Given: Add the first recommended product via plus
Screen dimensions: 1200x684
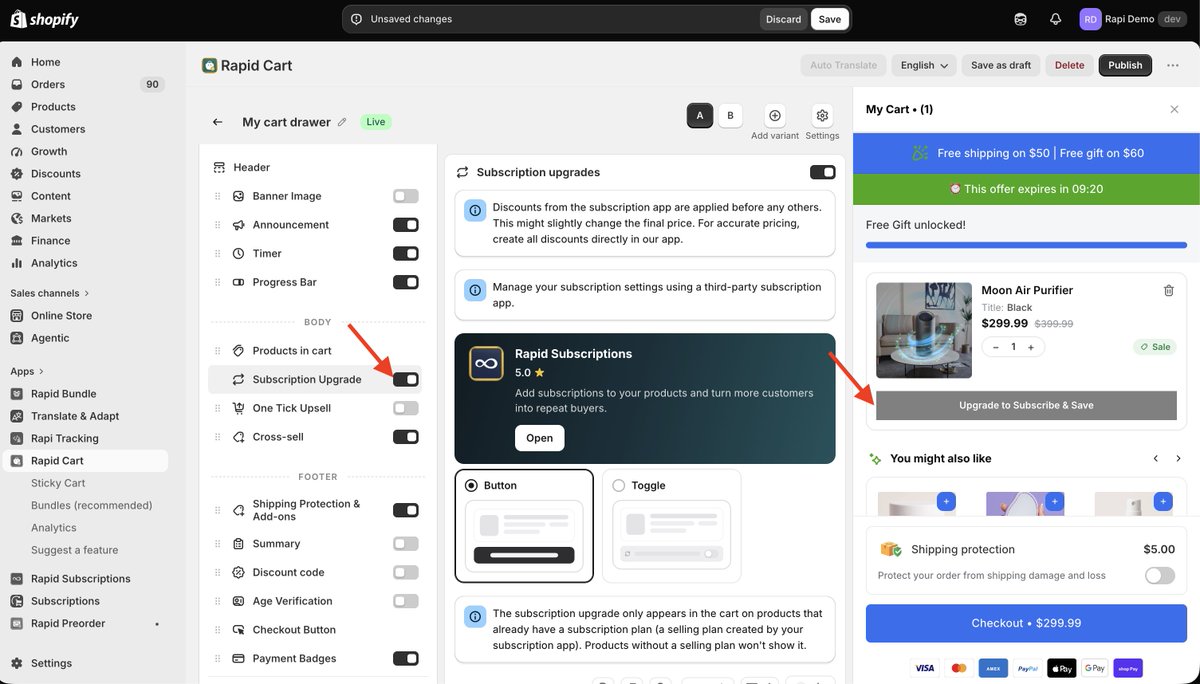Looking at the screenshot, I should pyautogui.click(x=946, y=501).
